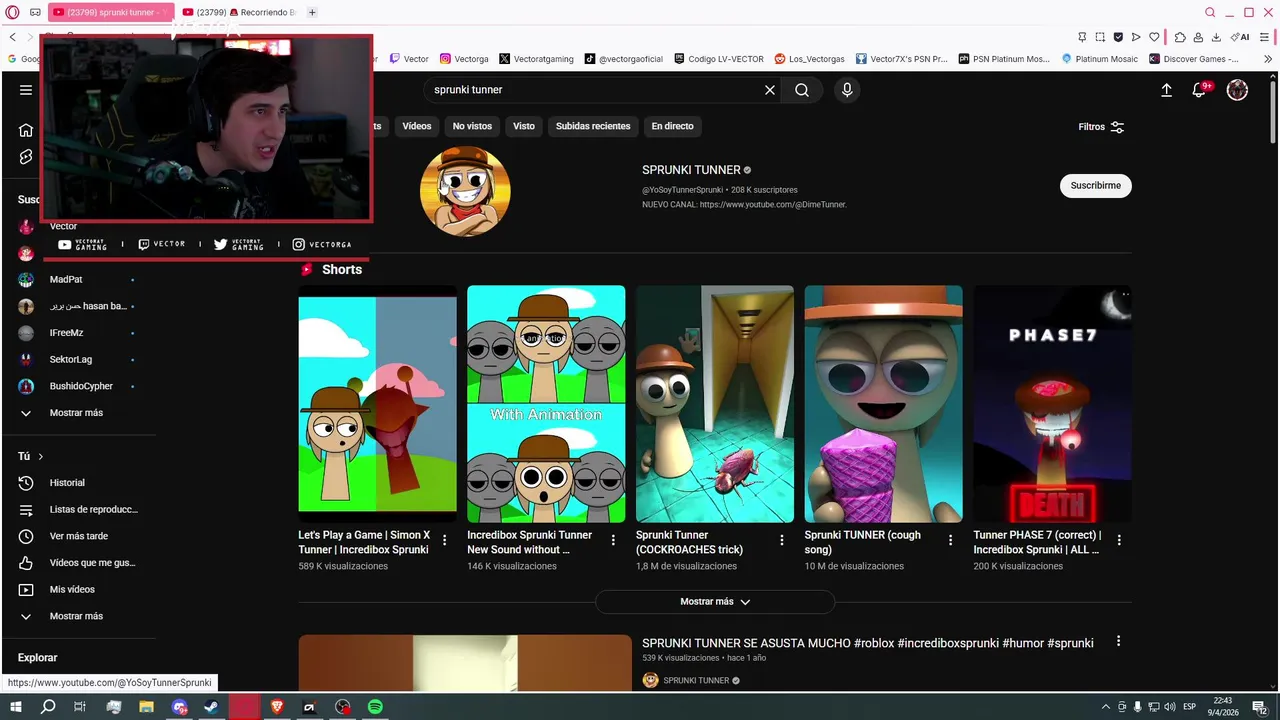Open the Opera main menu logo

coord(13,13)
